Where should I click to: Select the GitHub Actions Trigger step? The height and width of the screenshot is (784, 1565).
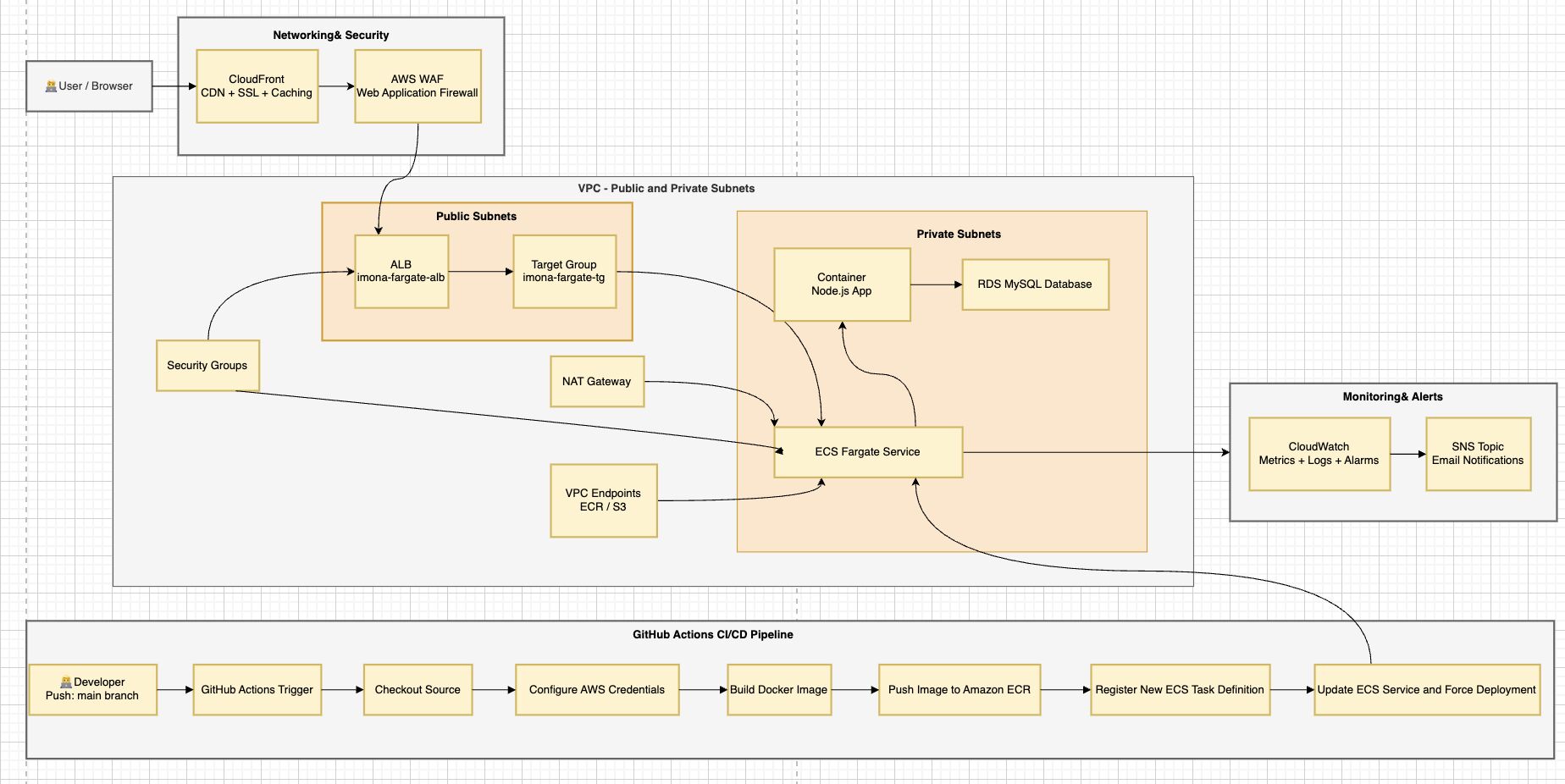click(257, 689)
